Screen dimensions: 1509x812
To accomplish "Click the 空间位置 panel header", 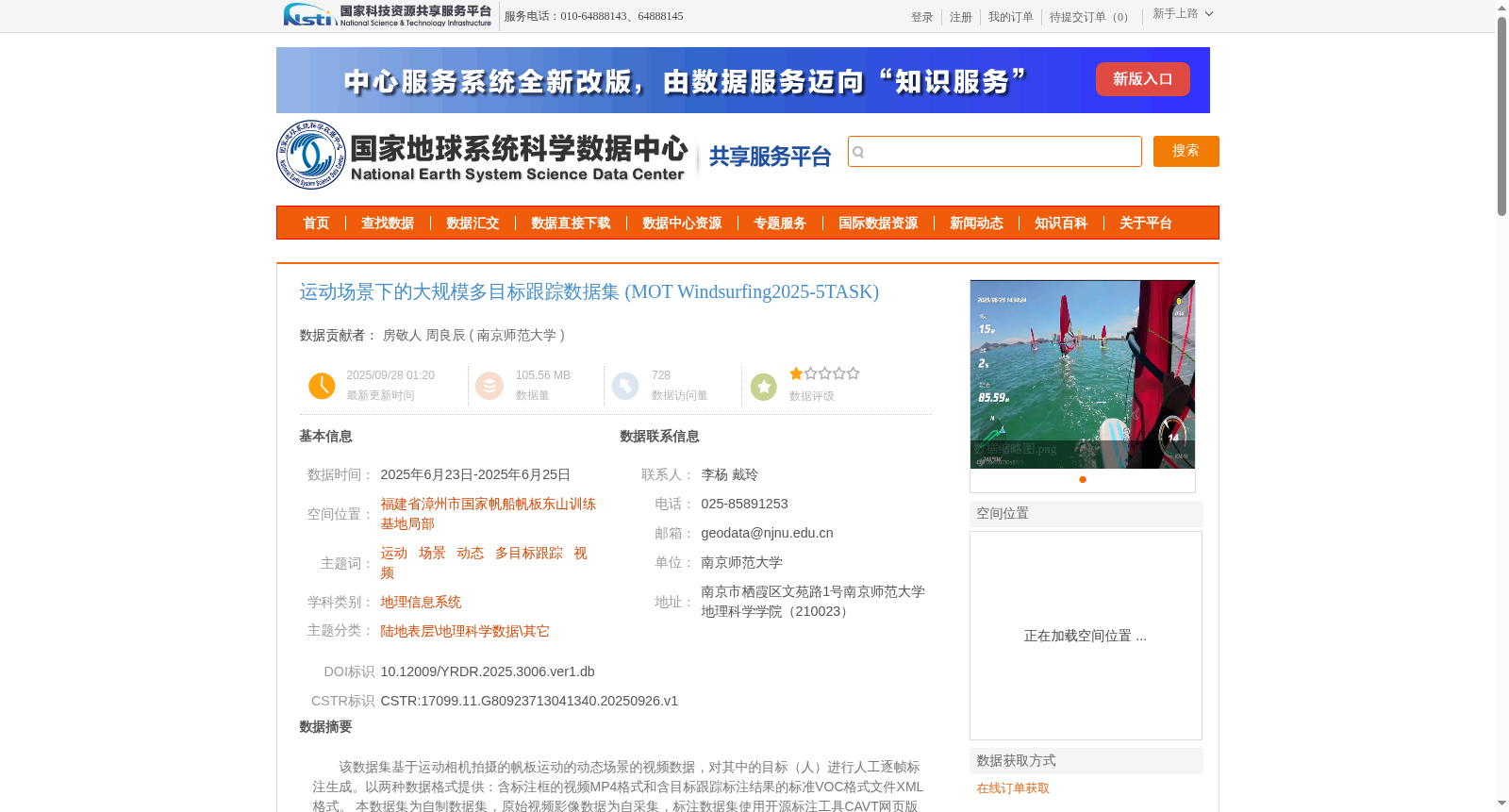I will pos(1086,514).
